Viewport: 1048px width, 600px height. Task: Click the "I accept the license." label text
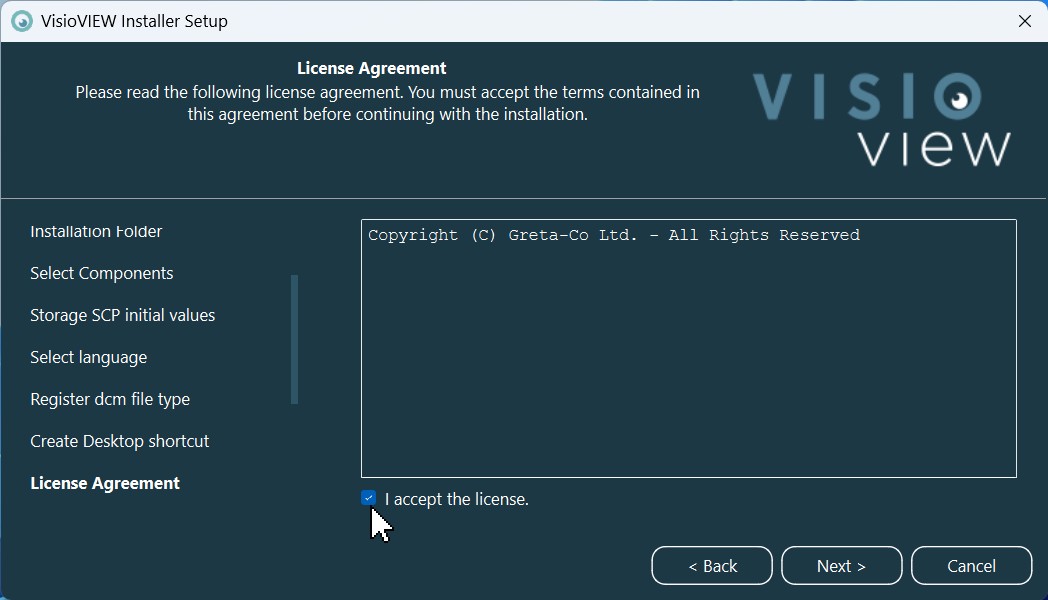456,499
